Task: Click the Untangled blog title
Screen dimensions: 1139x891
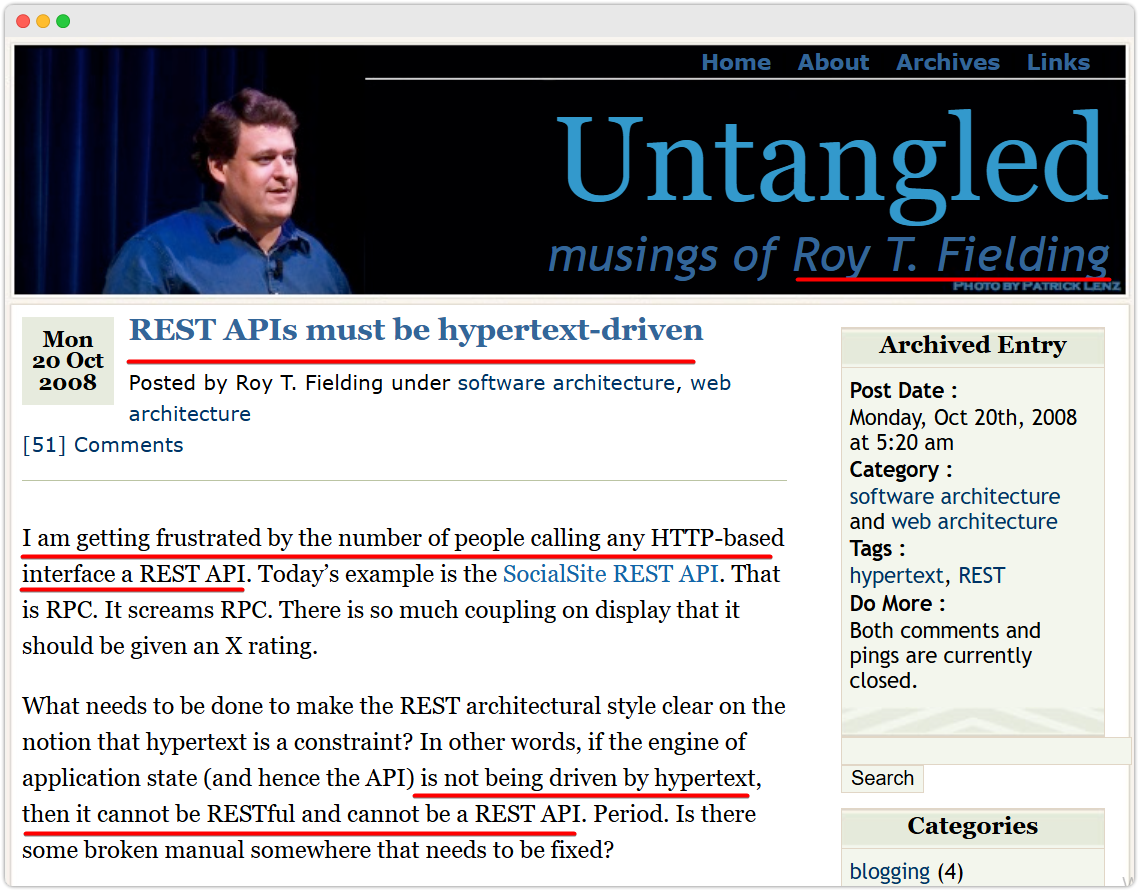Action: click(833, 165)
